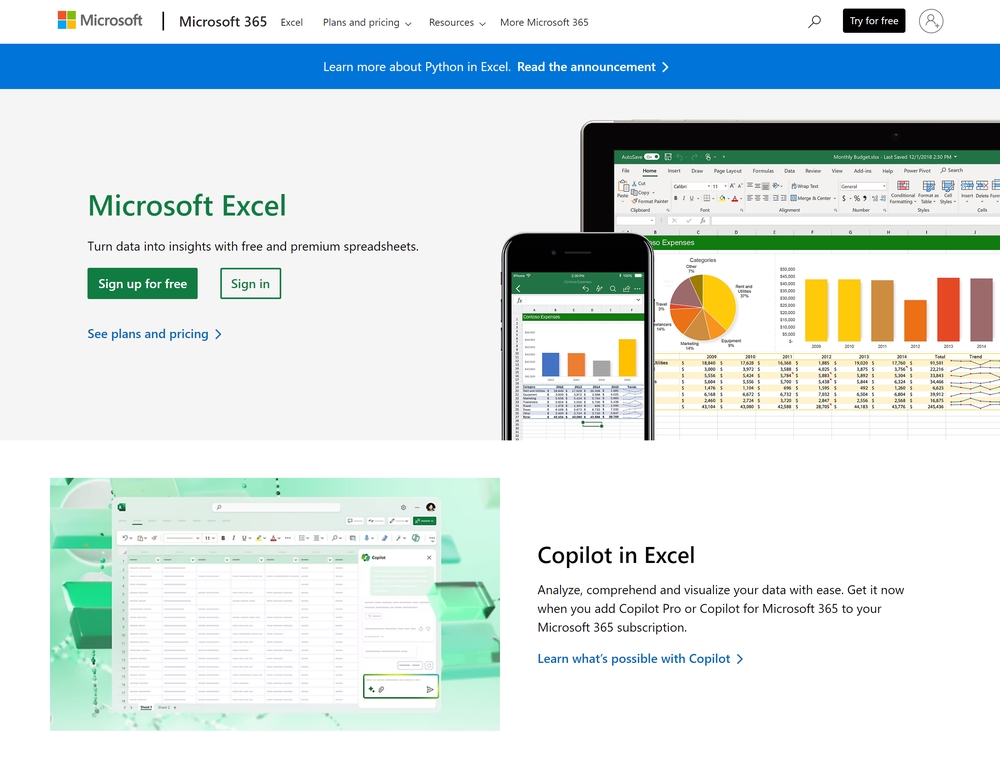Viewport: 1000px width, 757px height.
Task: Open the search magnifier
Action: (814, 20)
